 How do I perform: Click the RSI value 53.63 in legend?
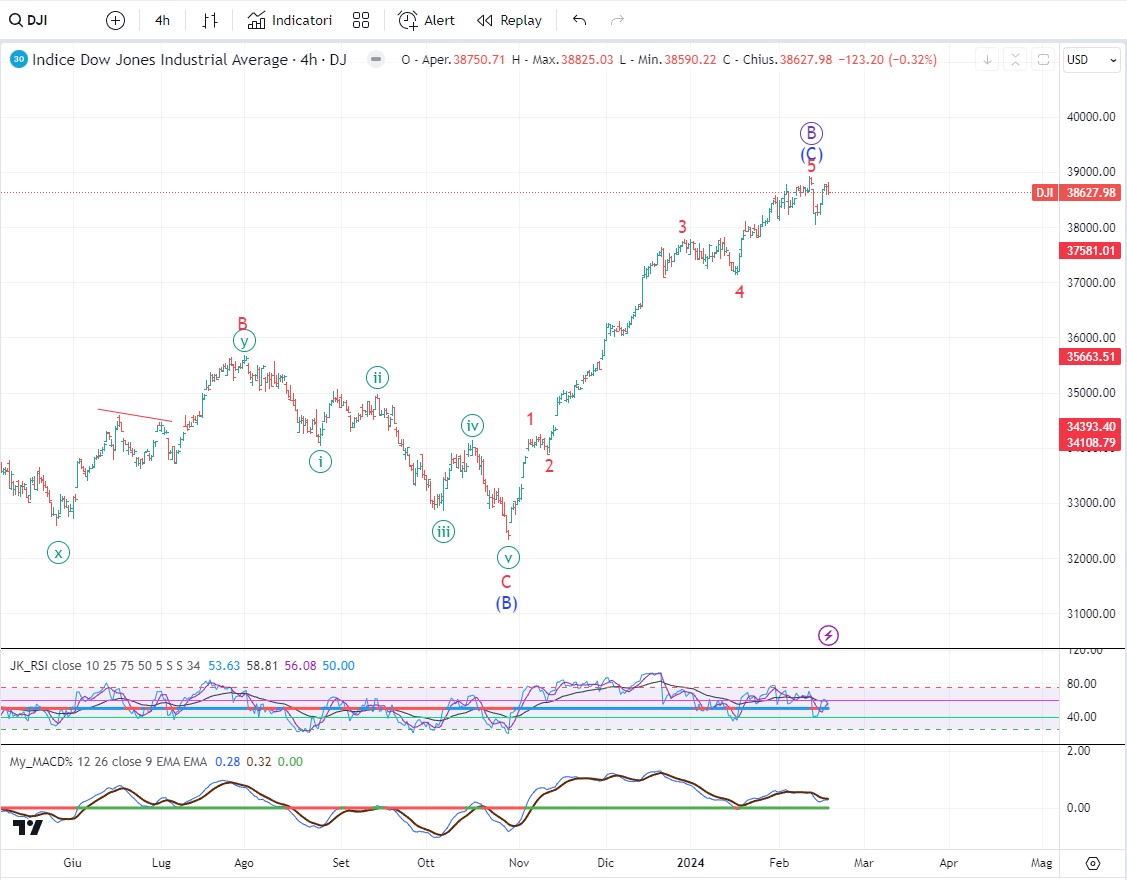[x=224, y=666]
